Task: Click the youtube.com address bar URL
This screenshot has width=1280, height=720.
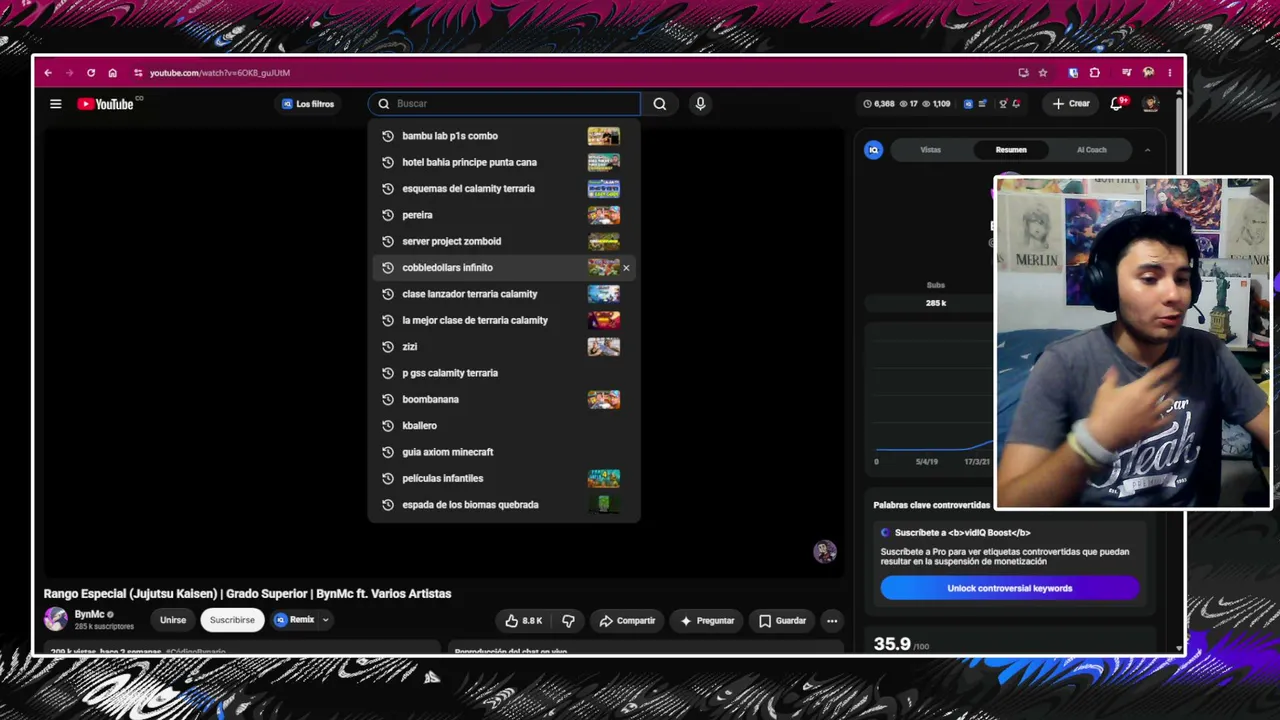Action: pyautogui.click(x=220, y=73)
